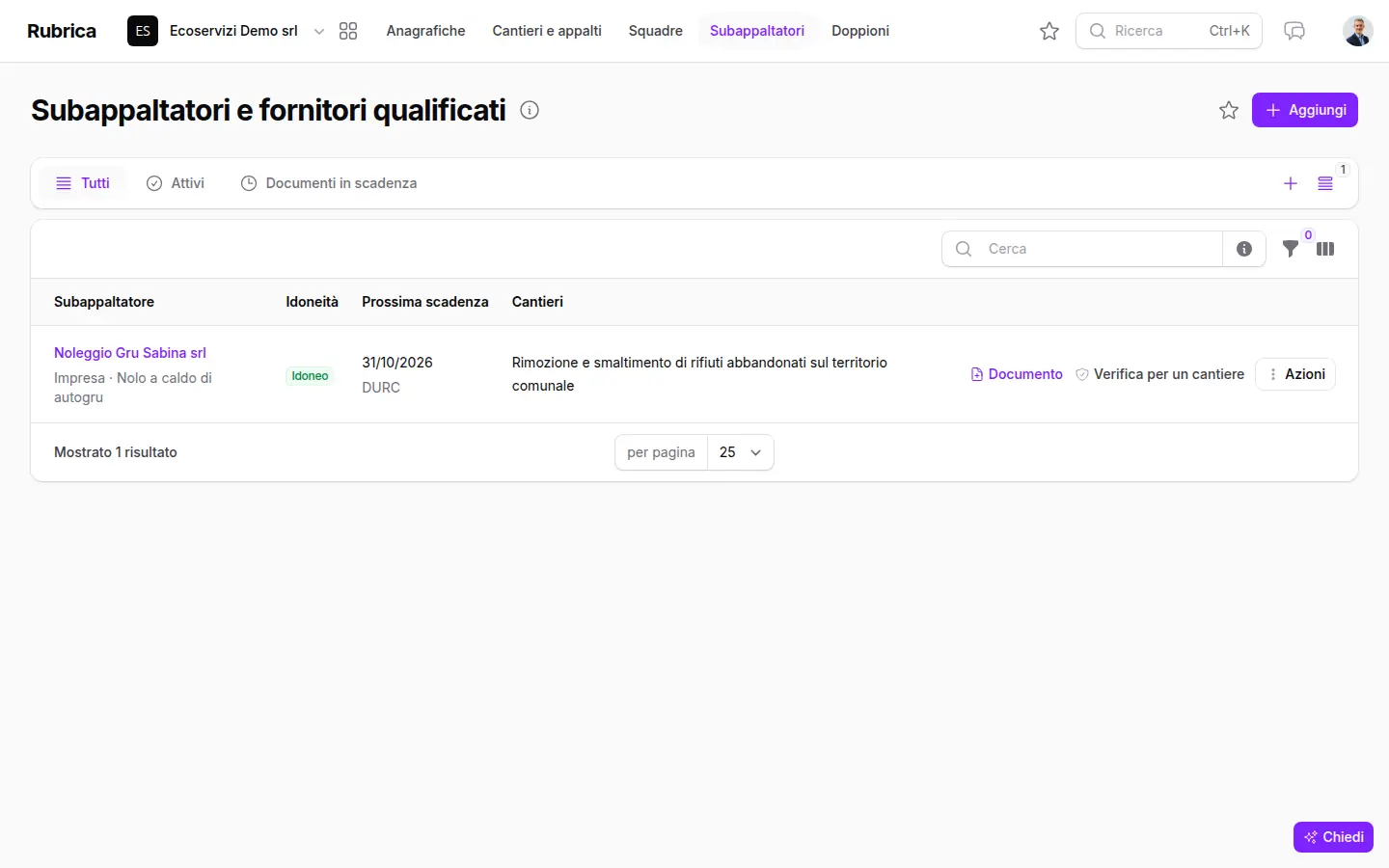Open the Azioni menu for Noleggio Gru
This screenshot has height=868, width=1389.
pyautogui.click(x=1295, y=374)
